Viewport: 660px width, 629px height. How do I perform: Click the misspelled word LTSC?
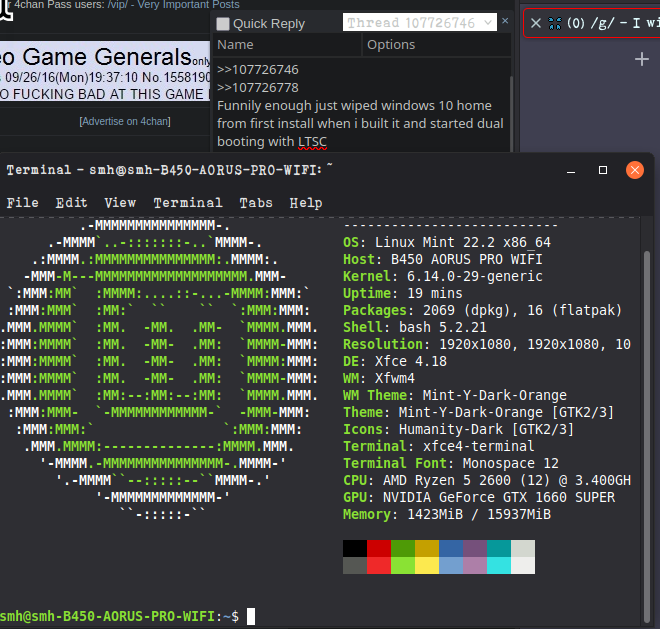click(312, 142)
